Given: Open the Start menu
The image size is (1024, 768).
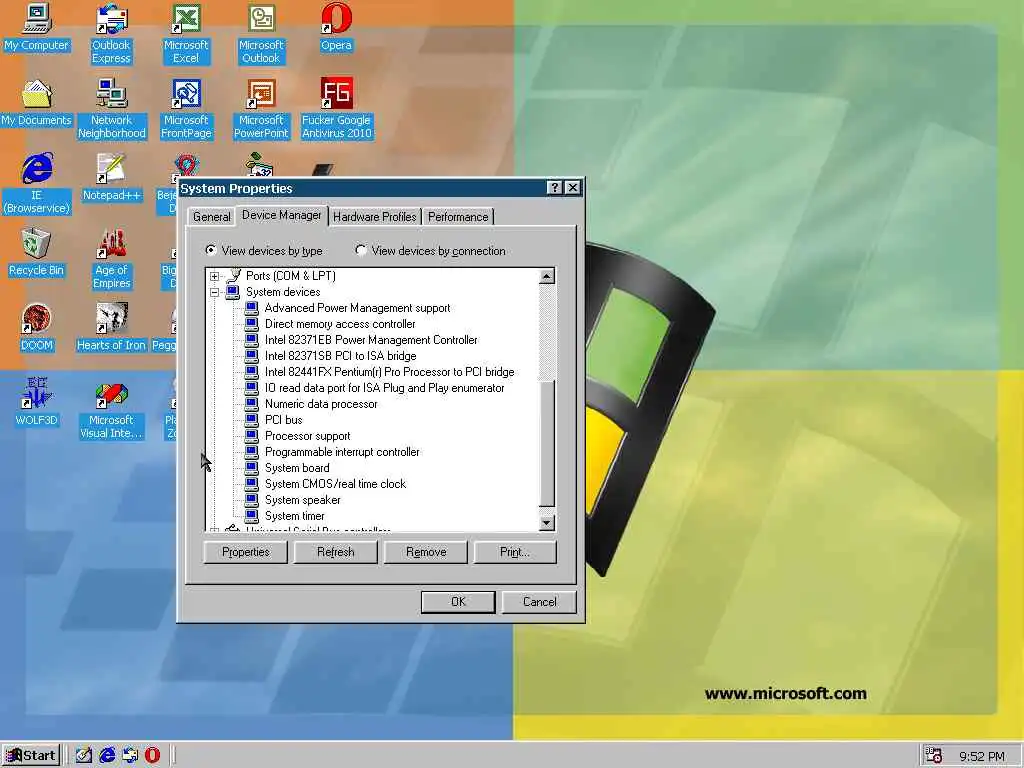Looking at the screenshot, I should tap(31, 756).
